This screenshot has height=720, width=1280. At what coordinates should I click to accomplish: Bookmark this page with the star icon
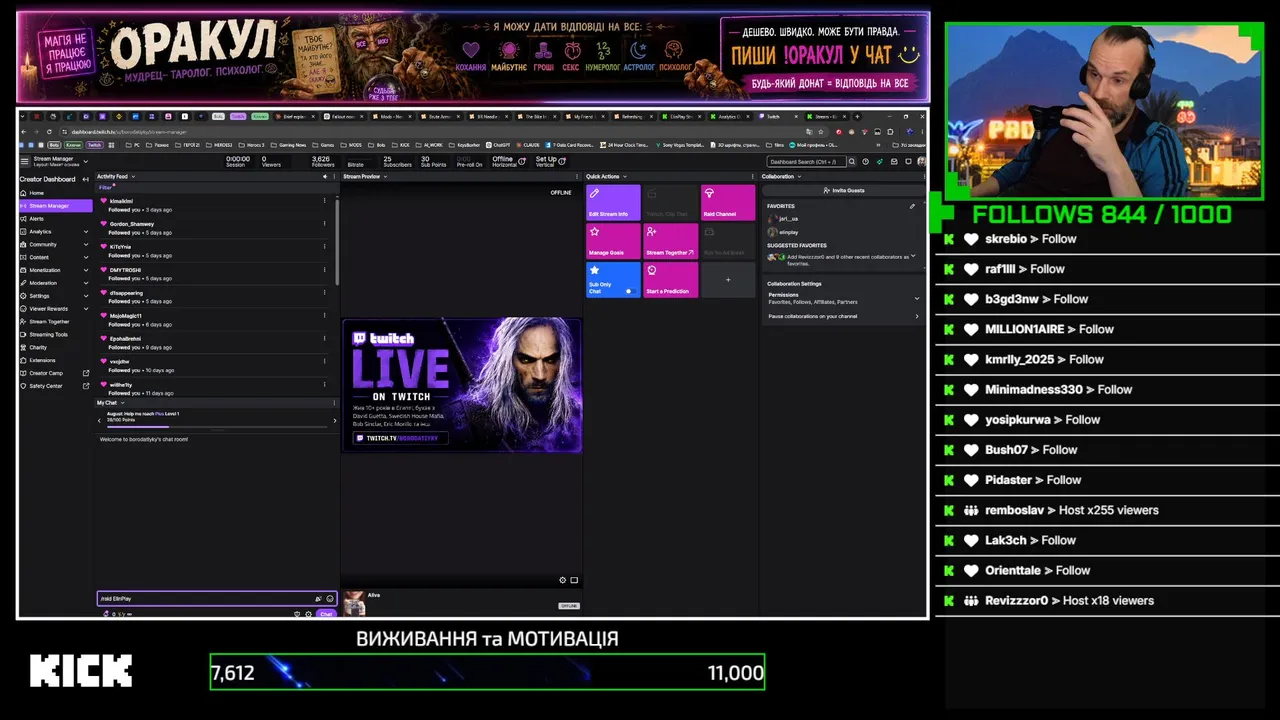pos(822,131)
